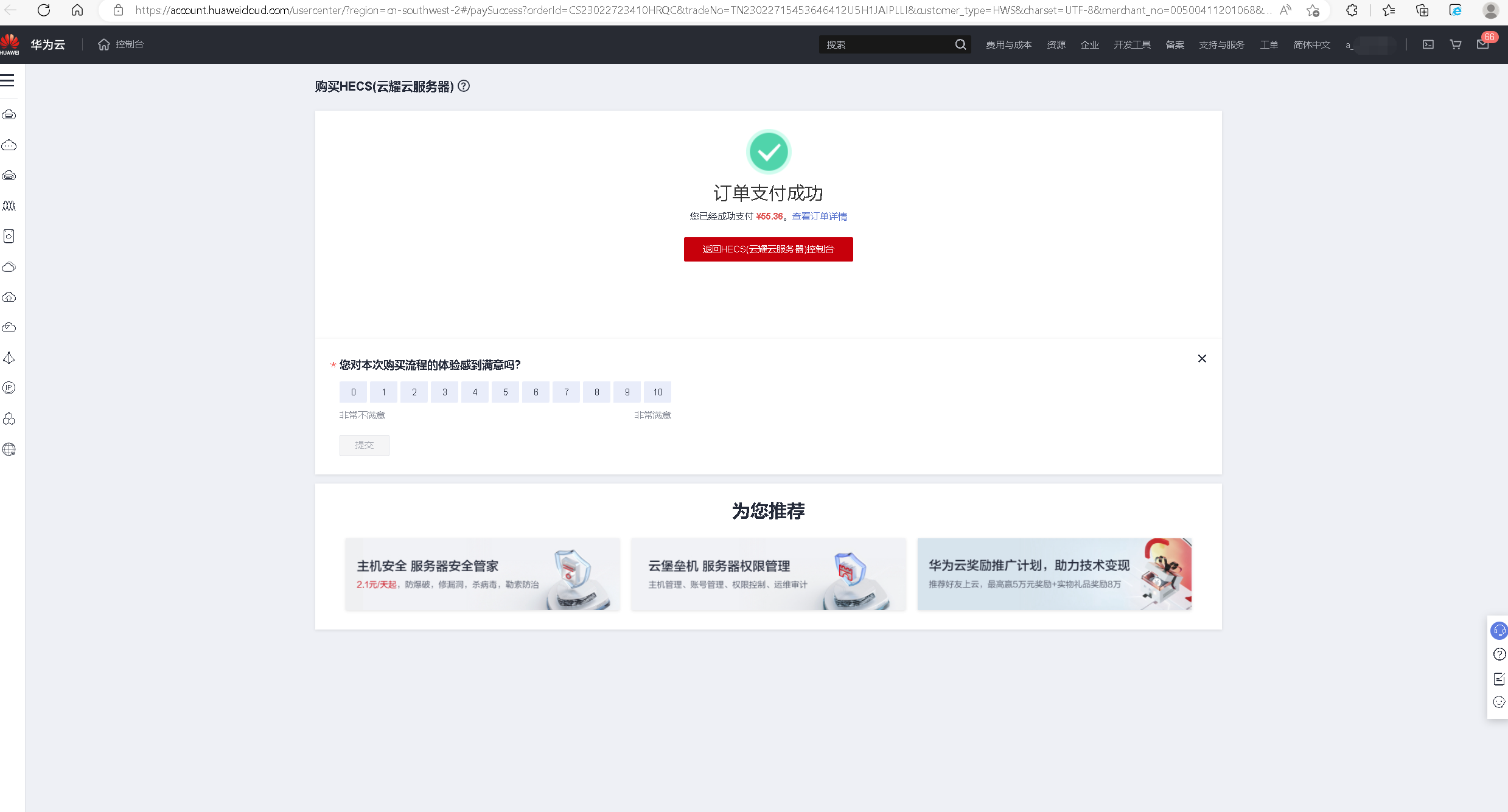This screenshot has width=1508, height=812.
Task: Open the hamburger service menu
Action: [8, 80]
